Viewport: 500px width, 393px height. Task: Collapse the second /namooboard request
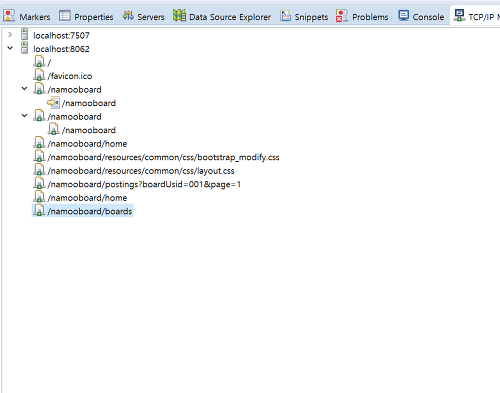coord(24,116)
